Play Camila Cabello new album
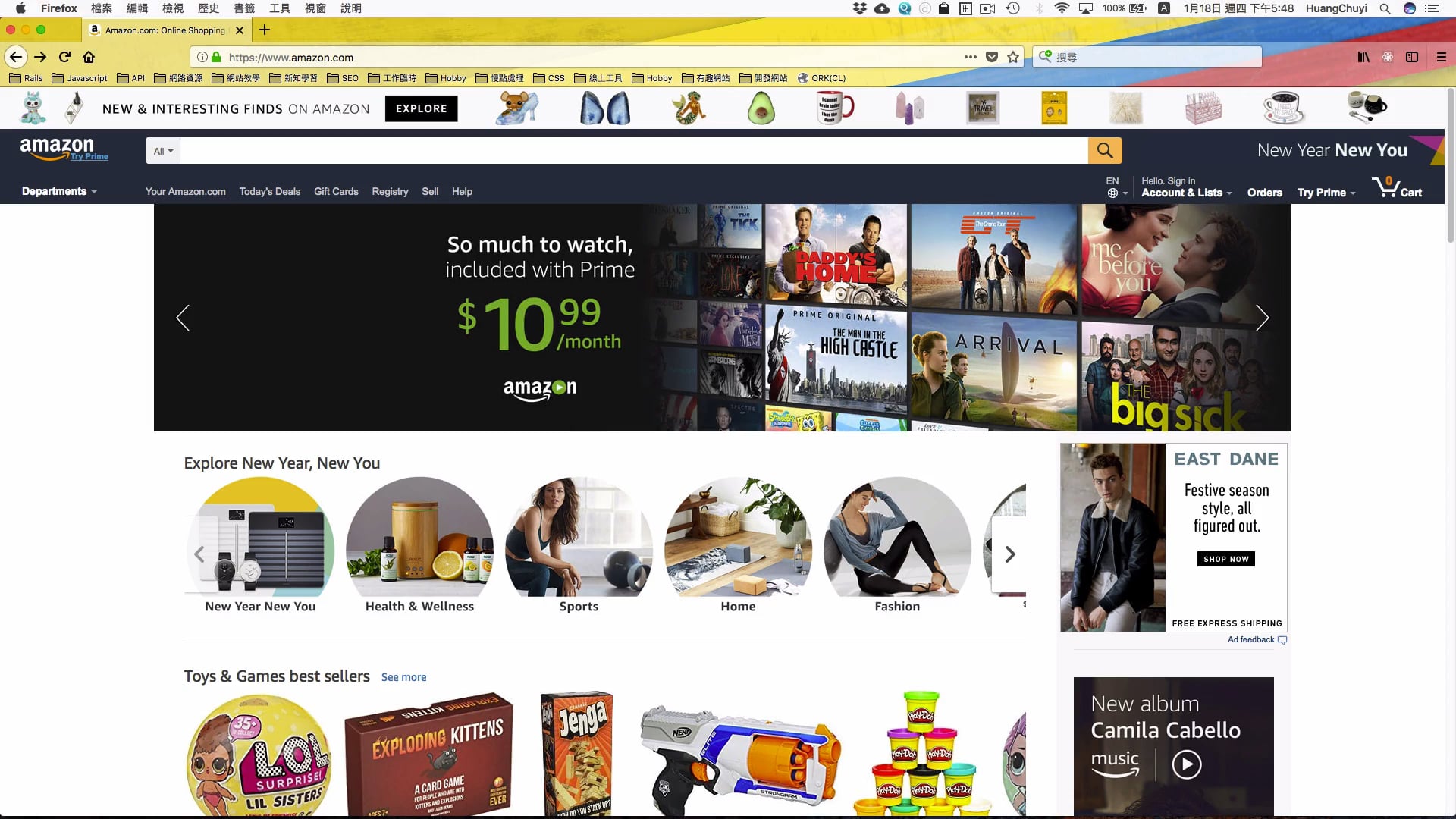This screenshot has height=819, width=1456. click(x=1187, y=764)
